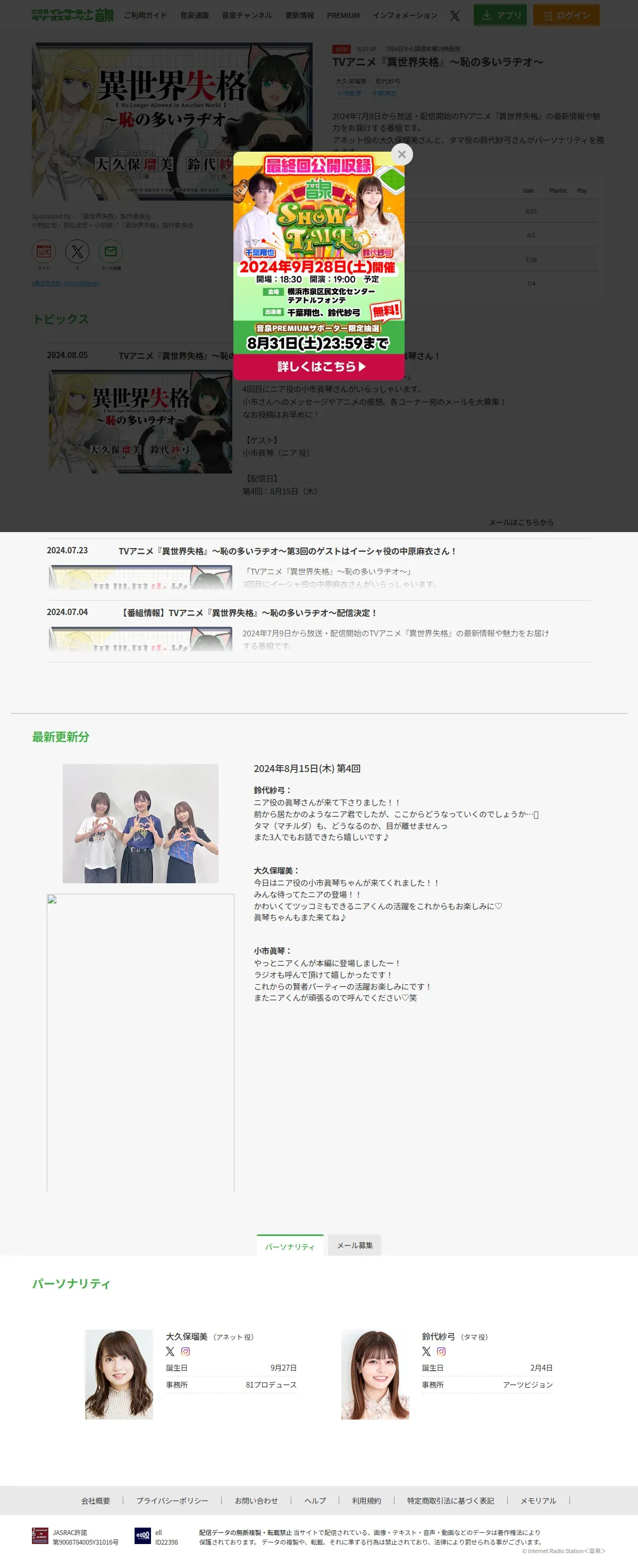Expand the 2024.07.23 topic about 中原麻衣

click(318, 570)
